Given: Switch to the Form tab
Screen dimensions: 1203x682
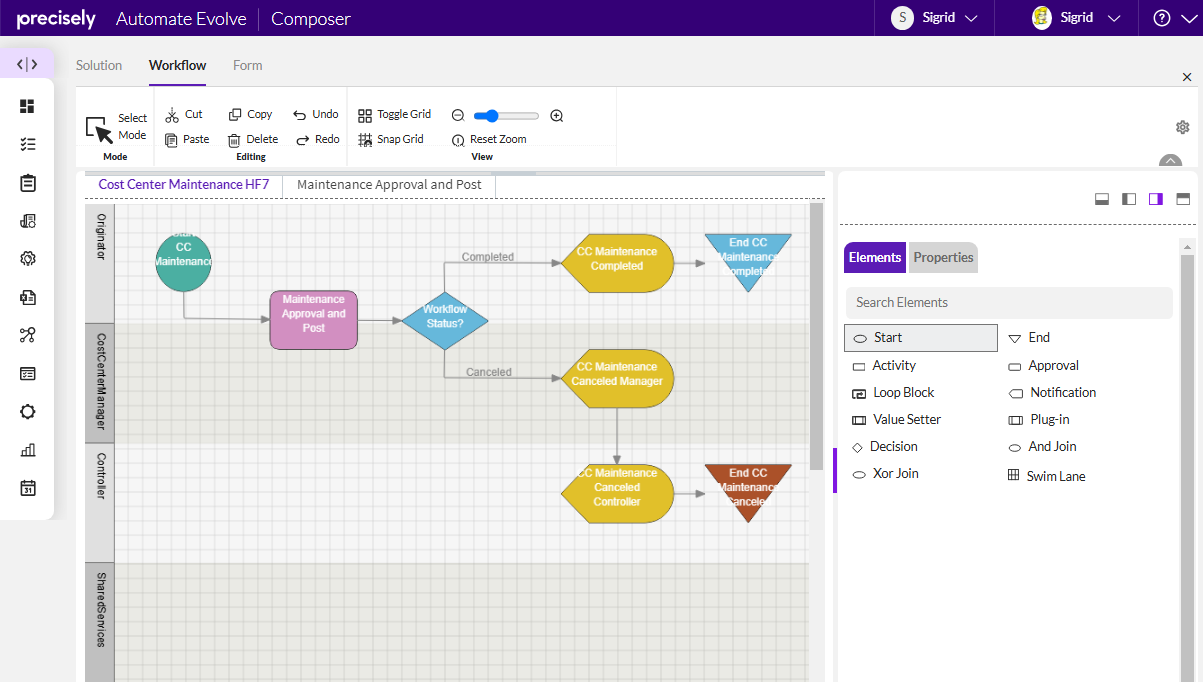Looking at the screenshot, I should pos(247,65).
